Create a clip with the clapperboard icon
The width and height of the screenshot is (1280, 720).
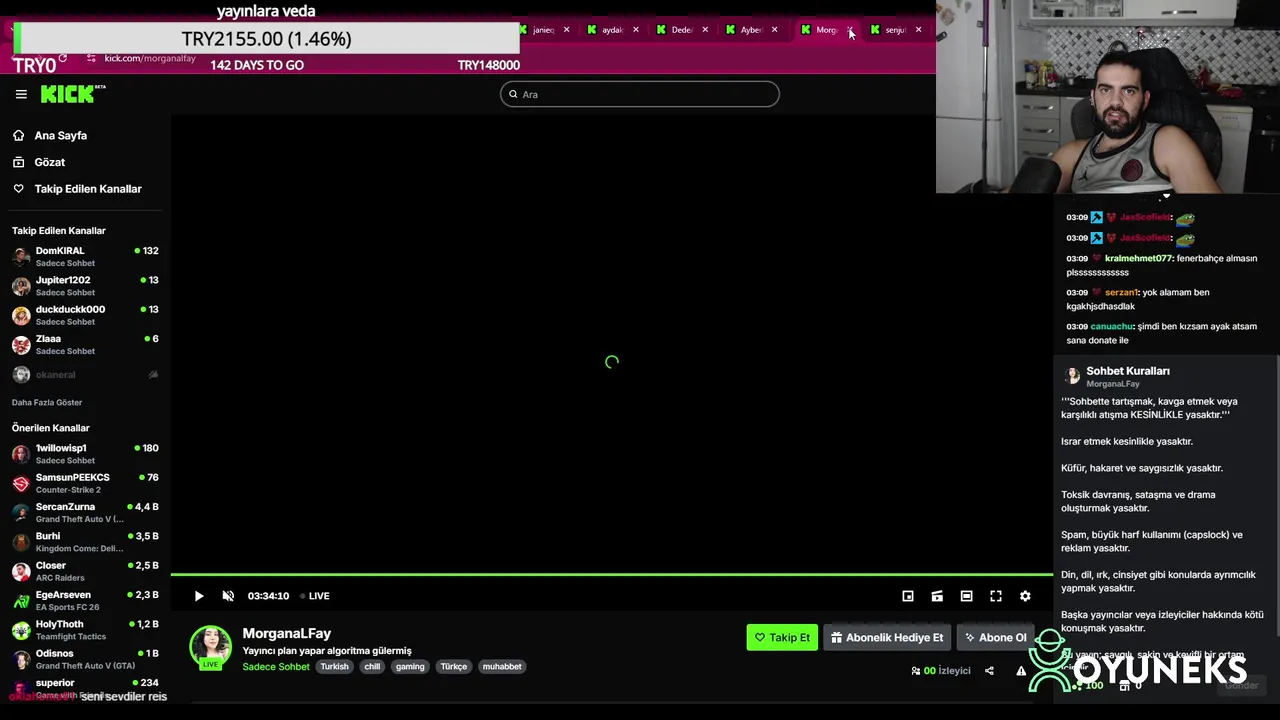click(937, 596)
